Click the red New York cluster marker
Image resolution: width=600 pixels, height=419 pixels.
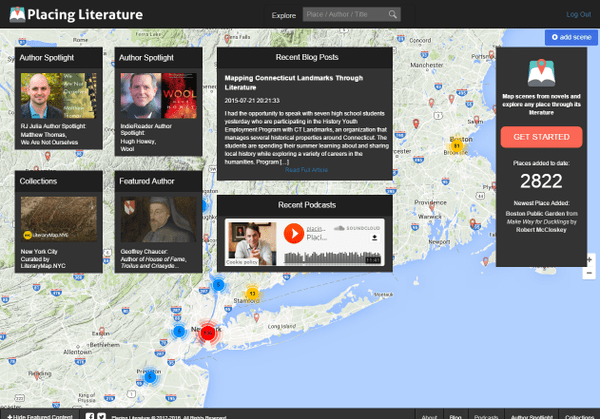tap(207, 332)
